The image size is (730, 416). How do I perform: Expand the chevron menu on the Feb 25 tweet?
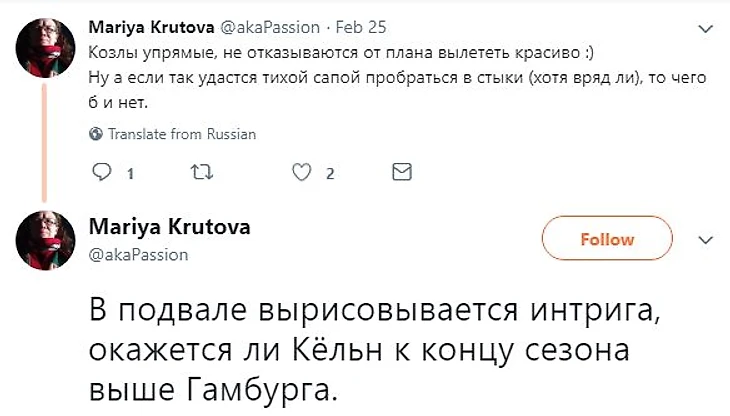(705, 27)
